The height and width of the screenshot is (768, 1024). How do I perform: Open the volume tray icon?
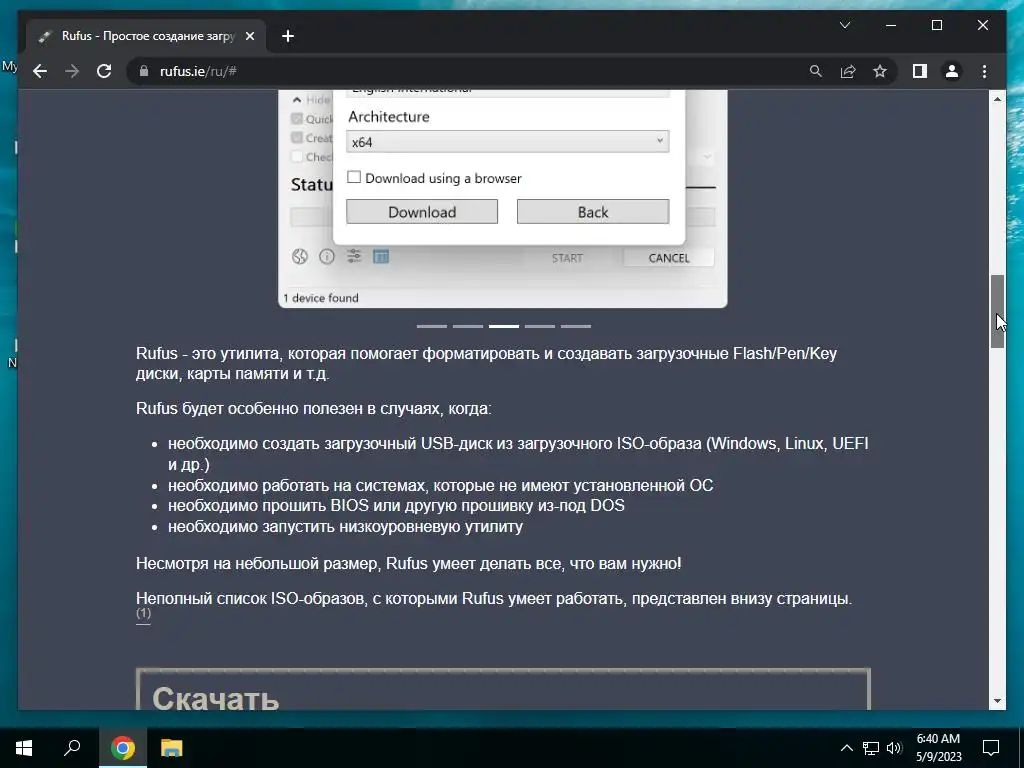click(x=894, y=748)
